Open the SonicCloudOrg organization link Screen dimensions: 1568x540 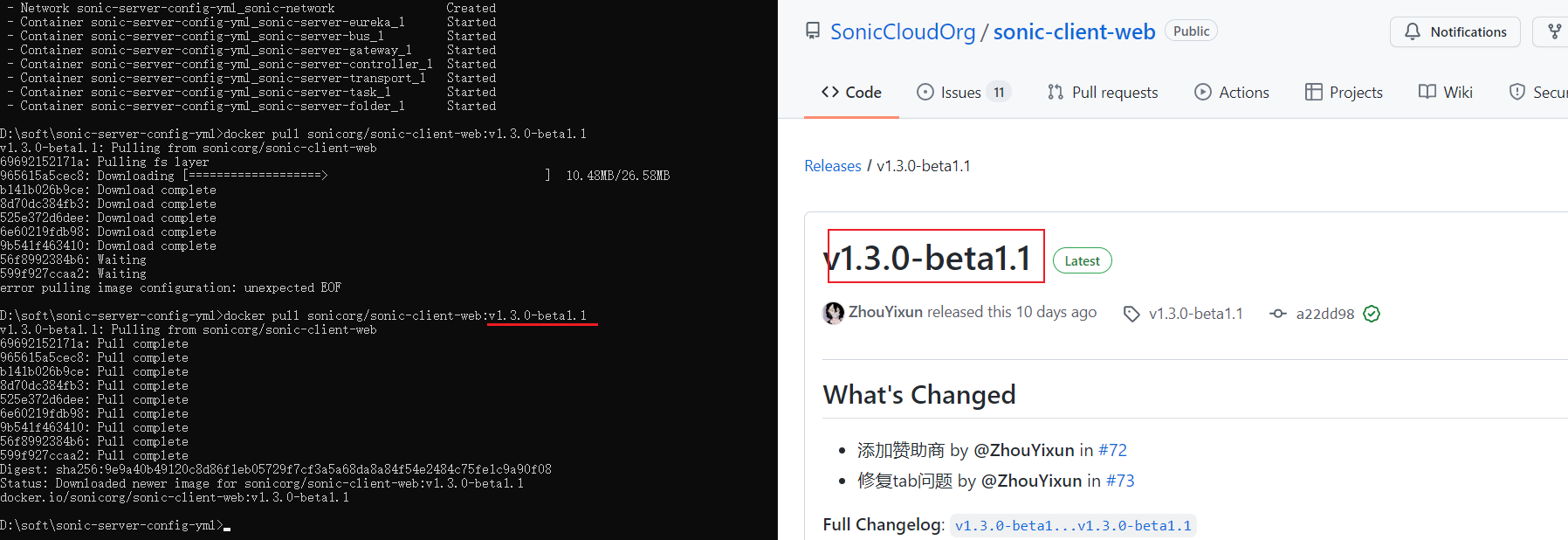(903, 31)
